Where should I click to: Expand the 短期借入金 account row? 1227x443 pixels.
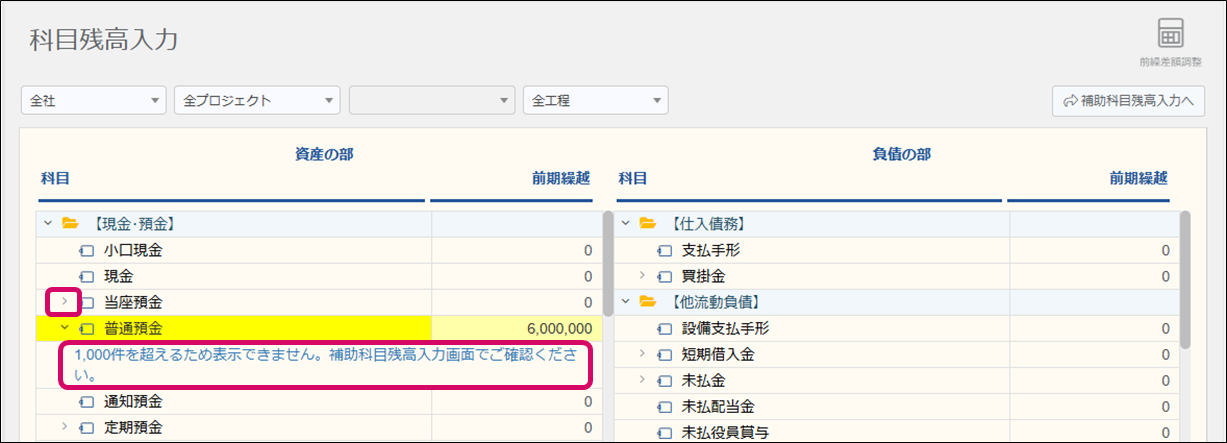coord(643,354)
